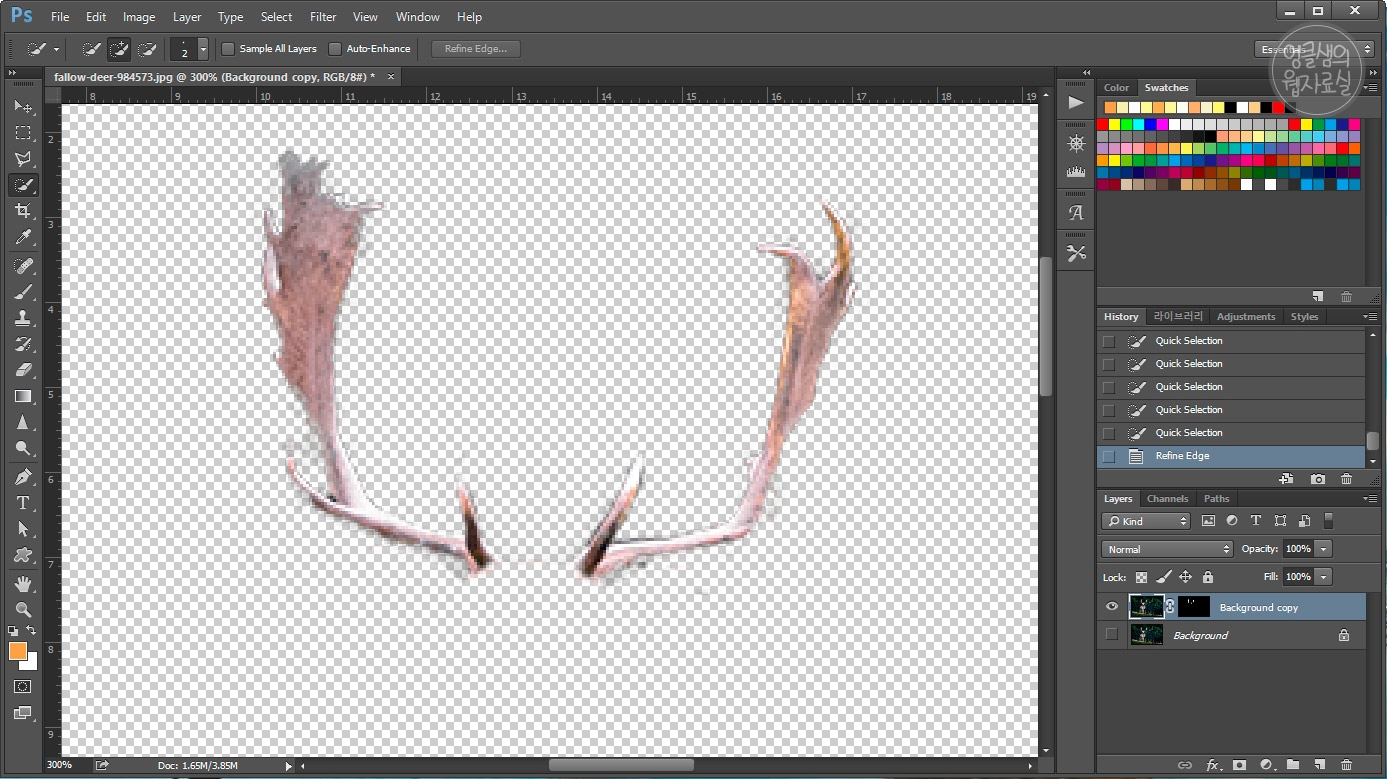Toggle layer filtering switch on or off
1387x779 pixels.
tap(1329, 521)
